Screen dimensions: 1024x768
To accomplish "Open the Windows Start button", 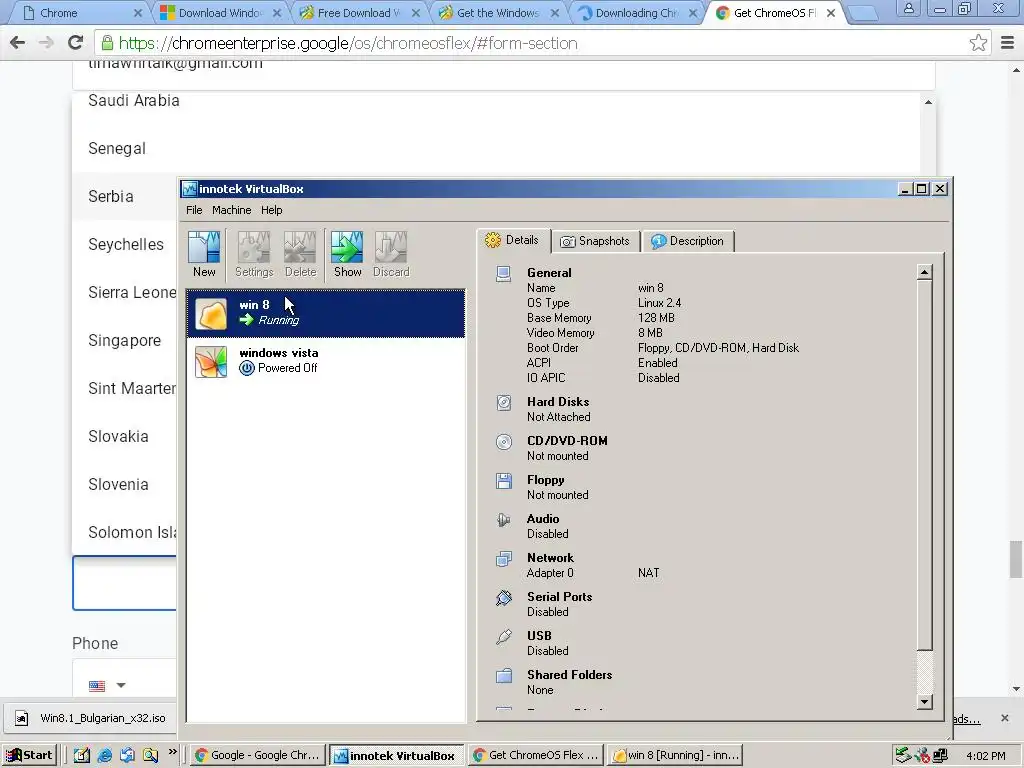I will [x=29, y=755].
